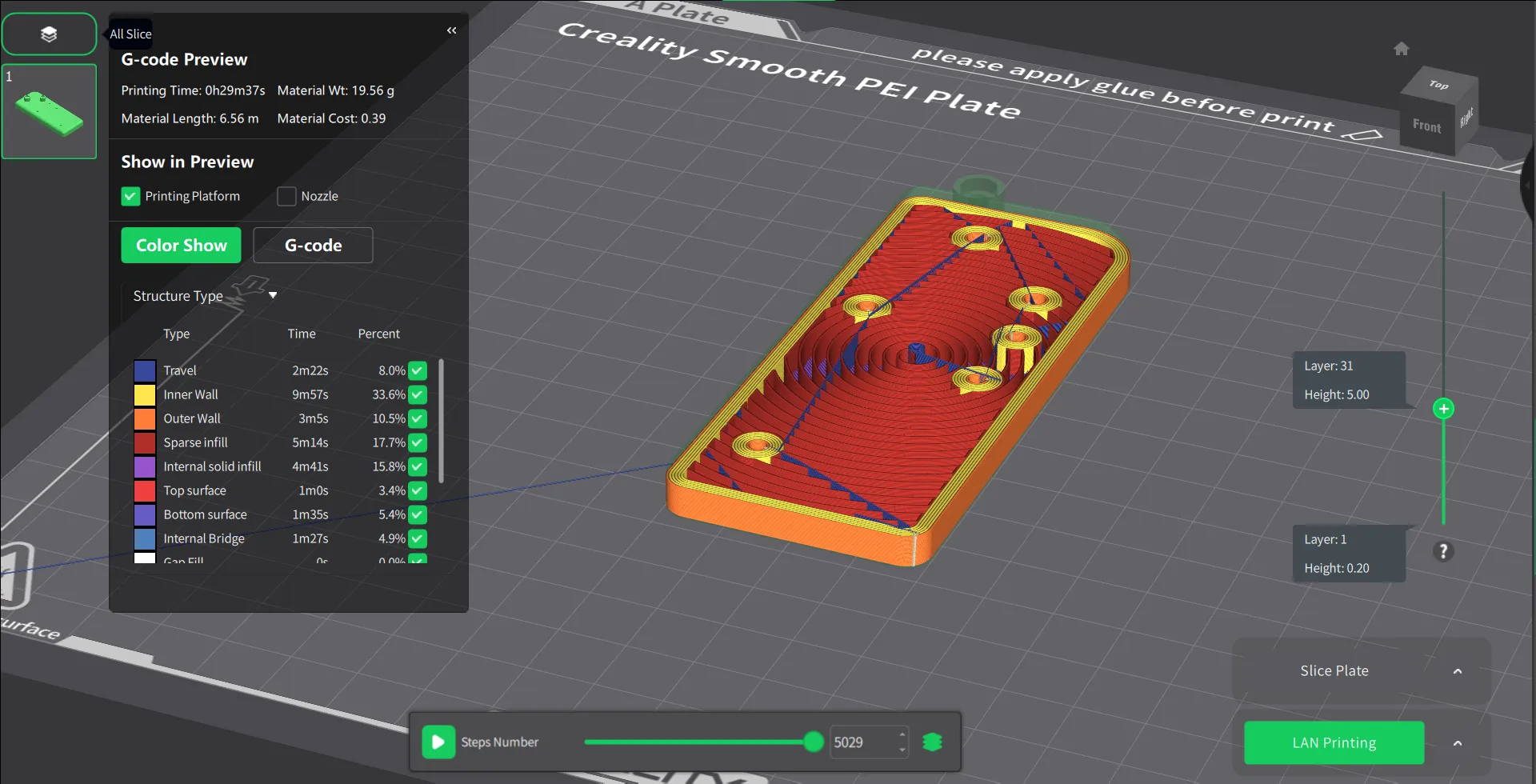Viewport: 1536px width, 784px height.
Task: Click the layer slider plus handle
Action: (1443, 409)
